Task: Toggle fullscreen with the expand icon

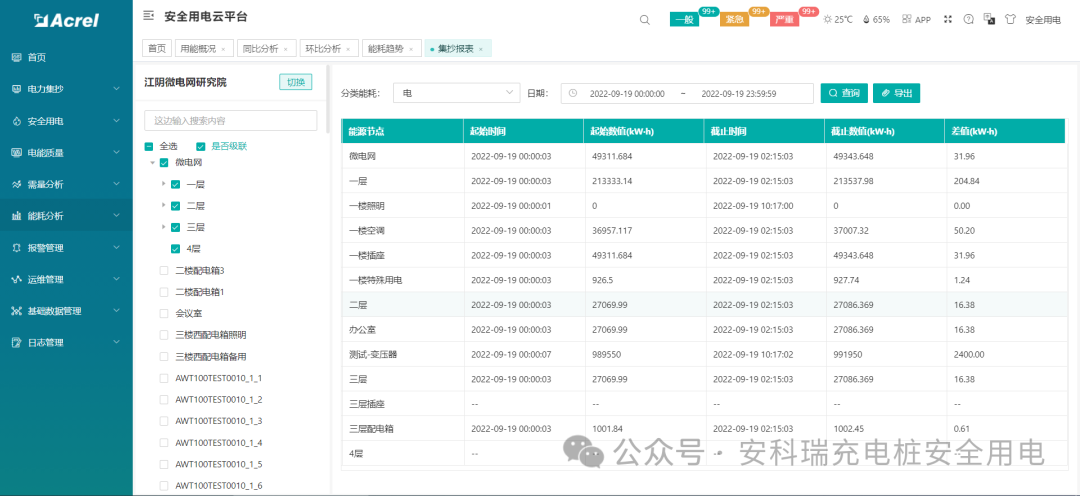Action: 948,19
